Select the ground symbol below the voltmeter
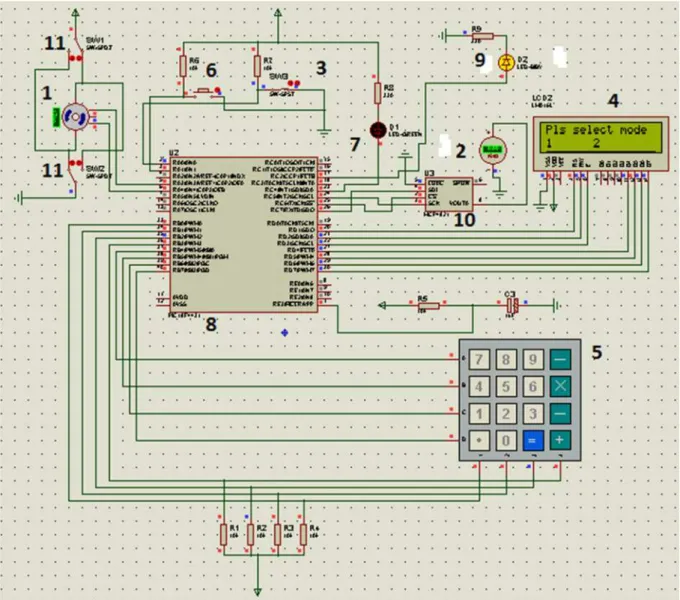Image resolution: width=680 pixels, height=600 pixels. click(500, 195)
